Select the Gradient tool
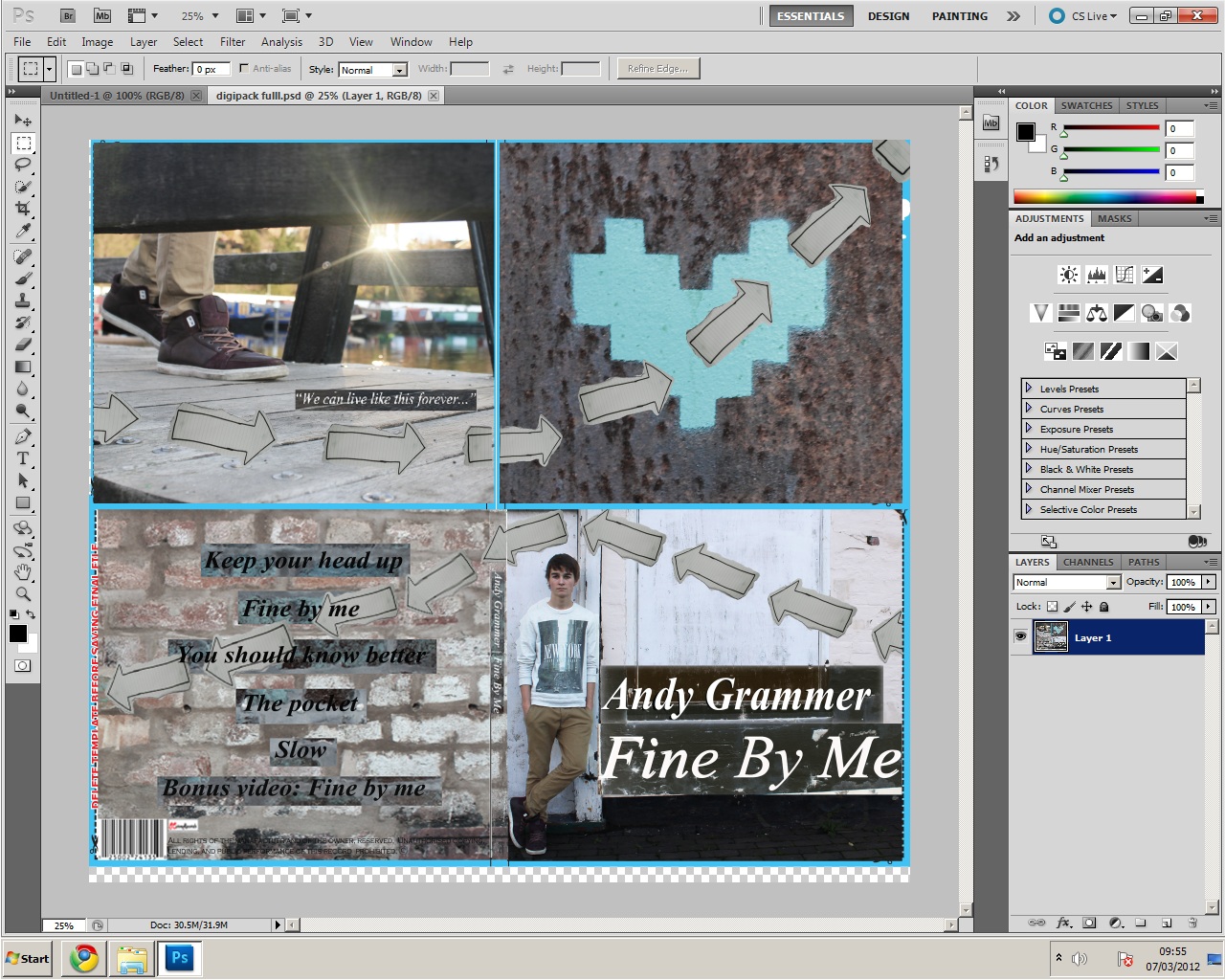This screenshot has height=980, width=1225. click(23, 367)
